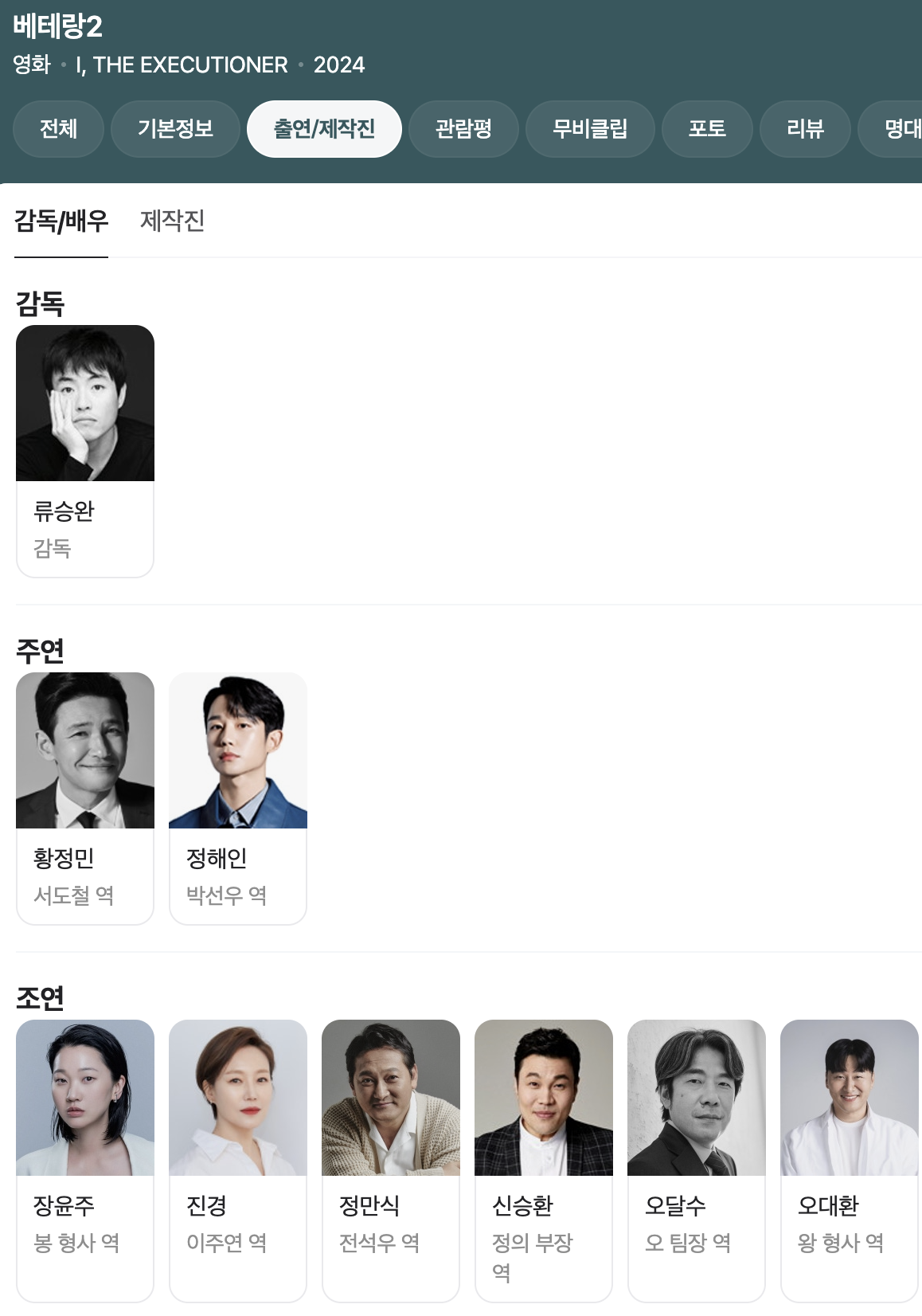
Task: Select 황정민 actor photo card
Action: click(85, 750)
